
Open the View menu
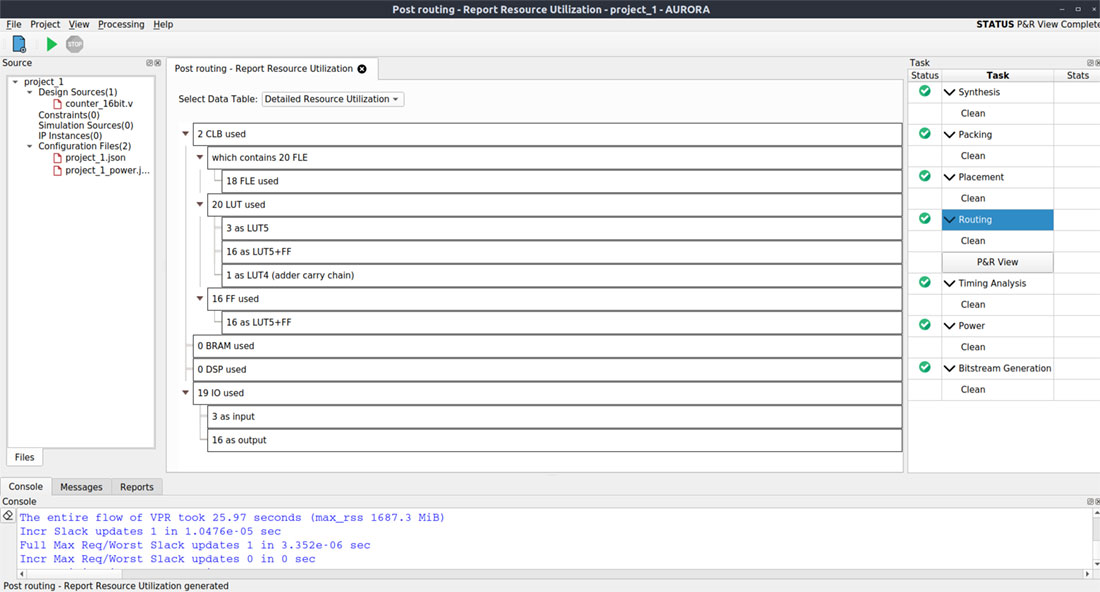click(79, 25)
